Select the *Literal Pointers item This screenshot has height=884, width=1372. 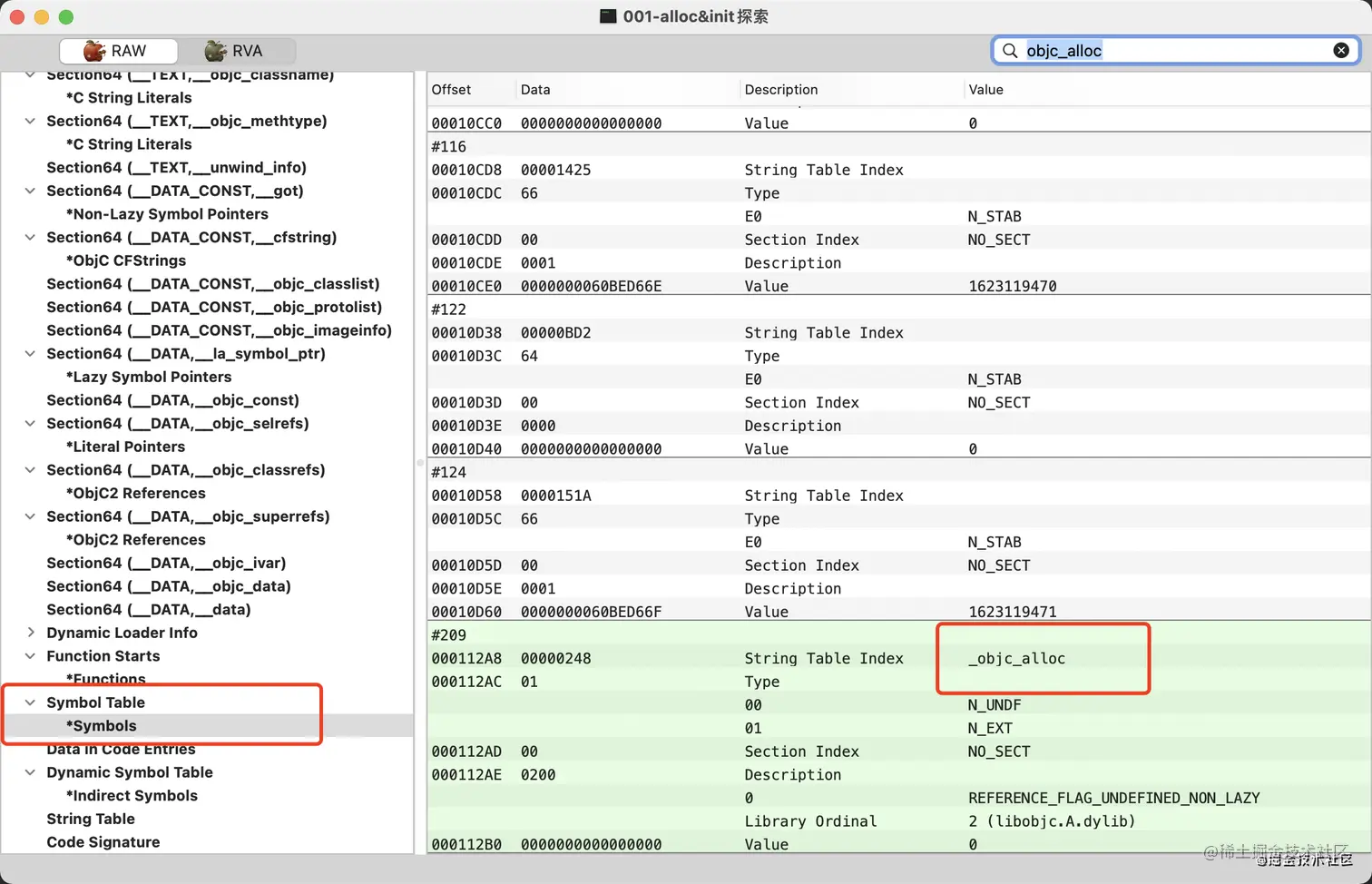(125, 447)
